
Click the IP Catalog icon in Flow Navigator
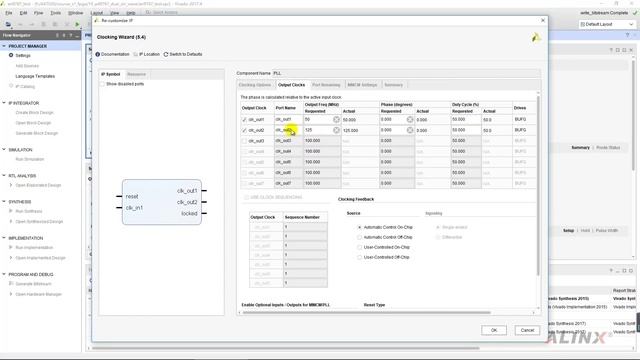(x=11, y=86)
